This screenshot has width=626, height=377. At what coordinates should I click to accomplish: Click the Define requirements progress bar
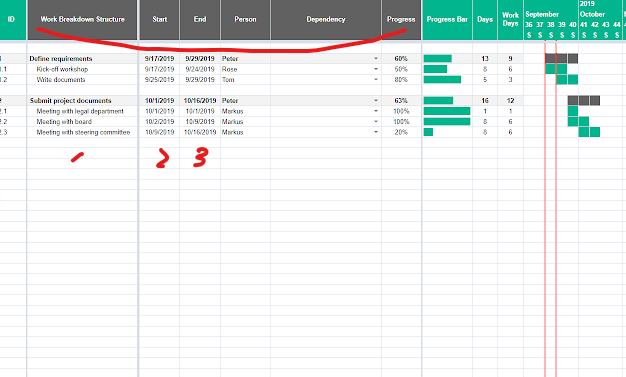click(x=438, y=59)
